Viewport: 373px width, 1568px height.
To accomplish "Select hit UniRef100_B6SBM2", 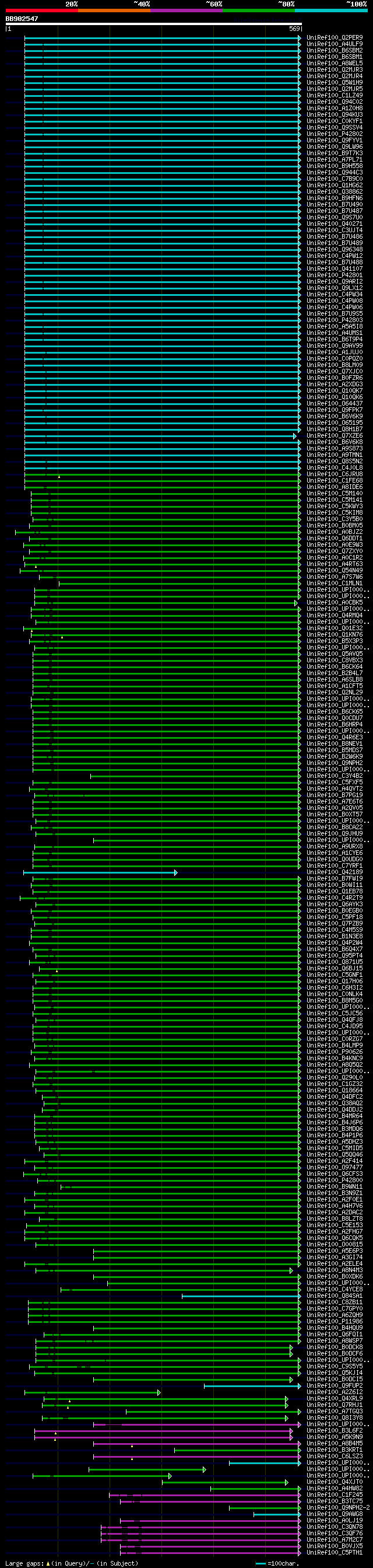I will 335,51.
